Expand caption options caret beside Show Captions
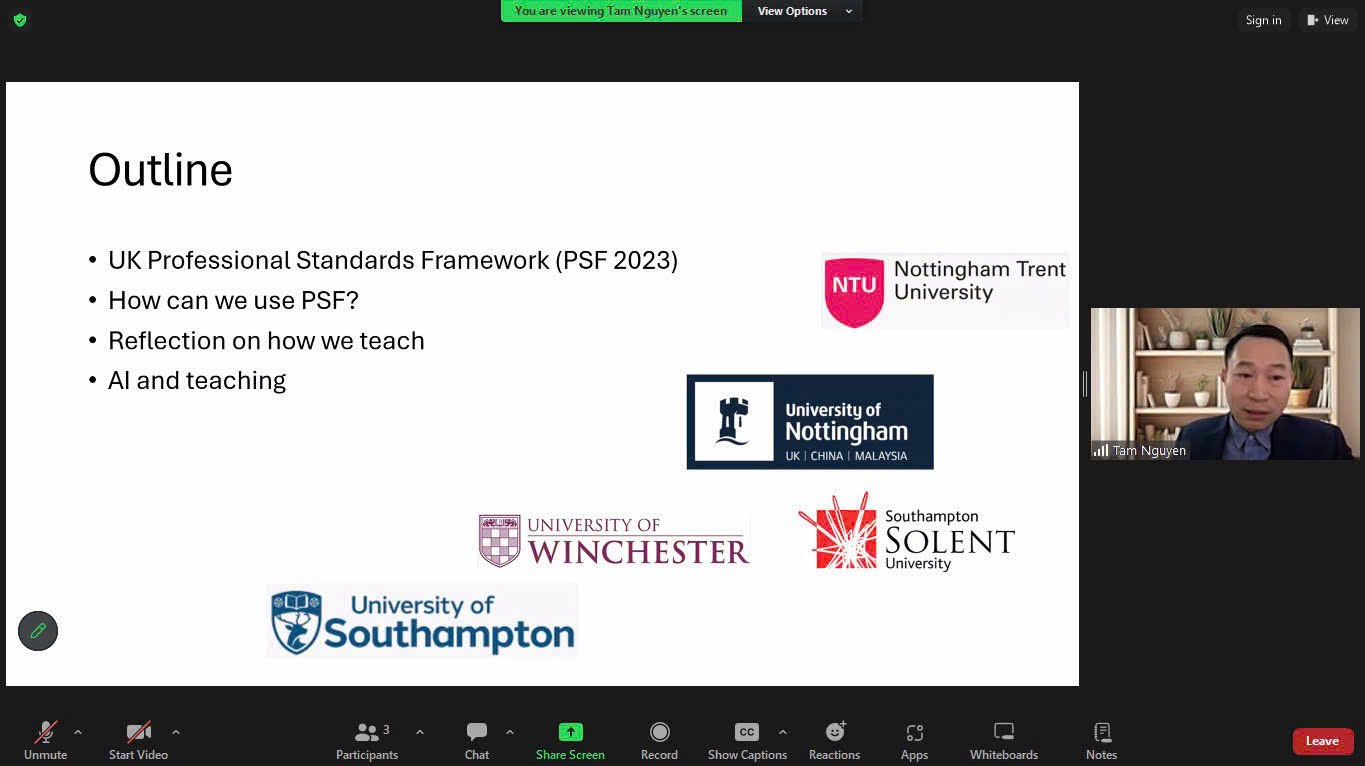Viewport: 1365px width, 766px height. pyautogui.click(x=783, y=732)
